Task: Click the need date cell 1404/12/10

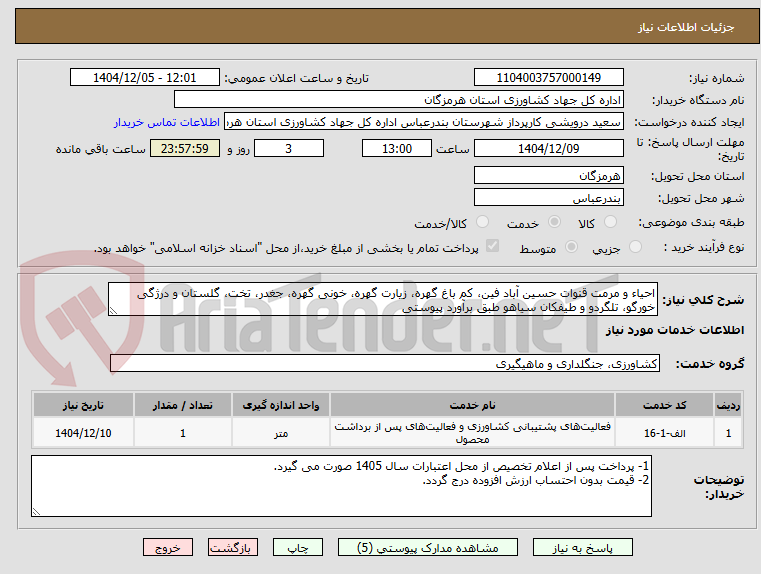Action: point(83,433)
